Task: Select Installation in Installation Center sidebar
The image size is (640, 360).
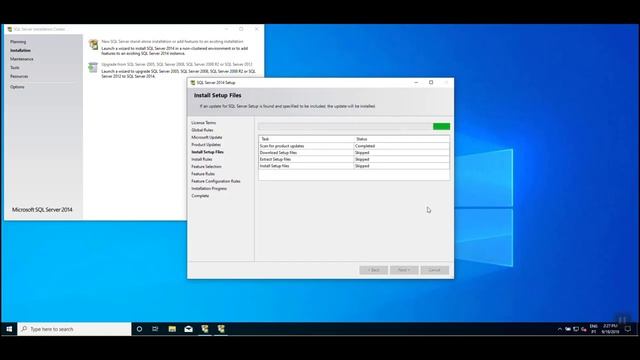Action: click(x=20, y=50)
